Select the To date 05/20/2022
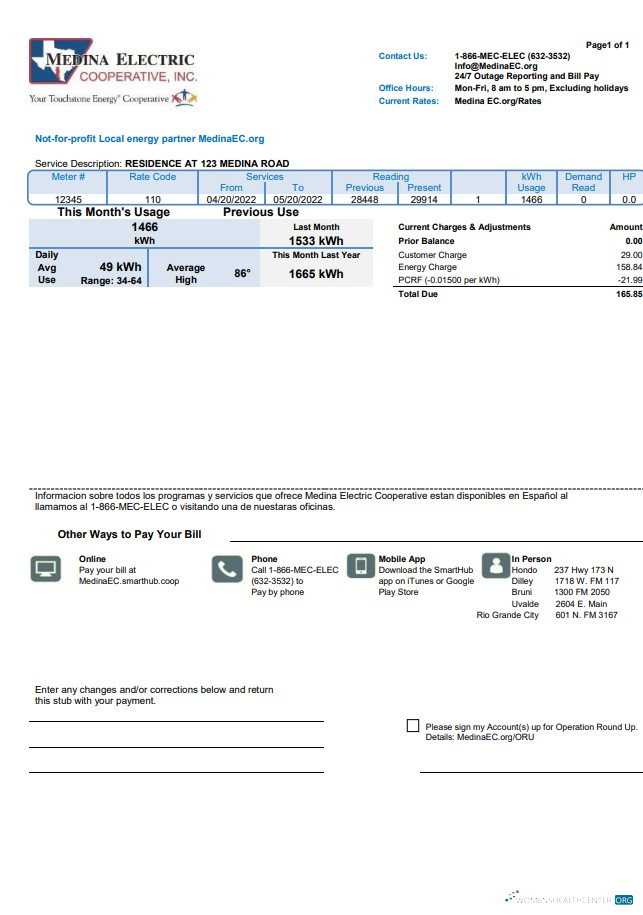Image resolution: width=643 pixels, height=915 pixels. (x=298, y=200)
